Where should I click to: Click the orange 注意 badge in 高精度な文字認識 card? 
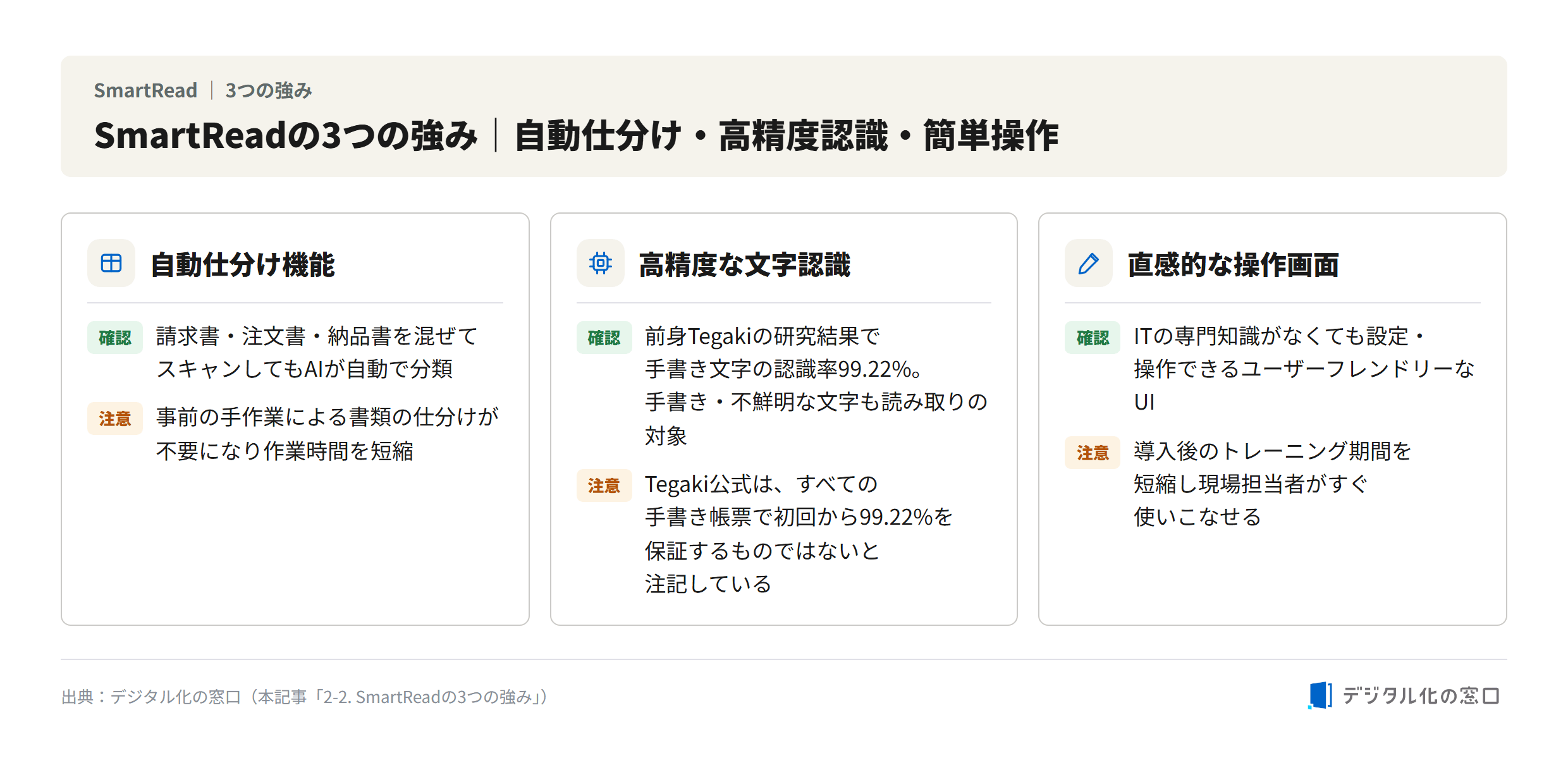click(x=604, y=486)
